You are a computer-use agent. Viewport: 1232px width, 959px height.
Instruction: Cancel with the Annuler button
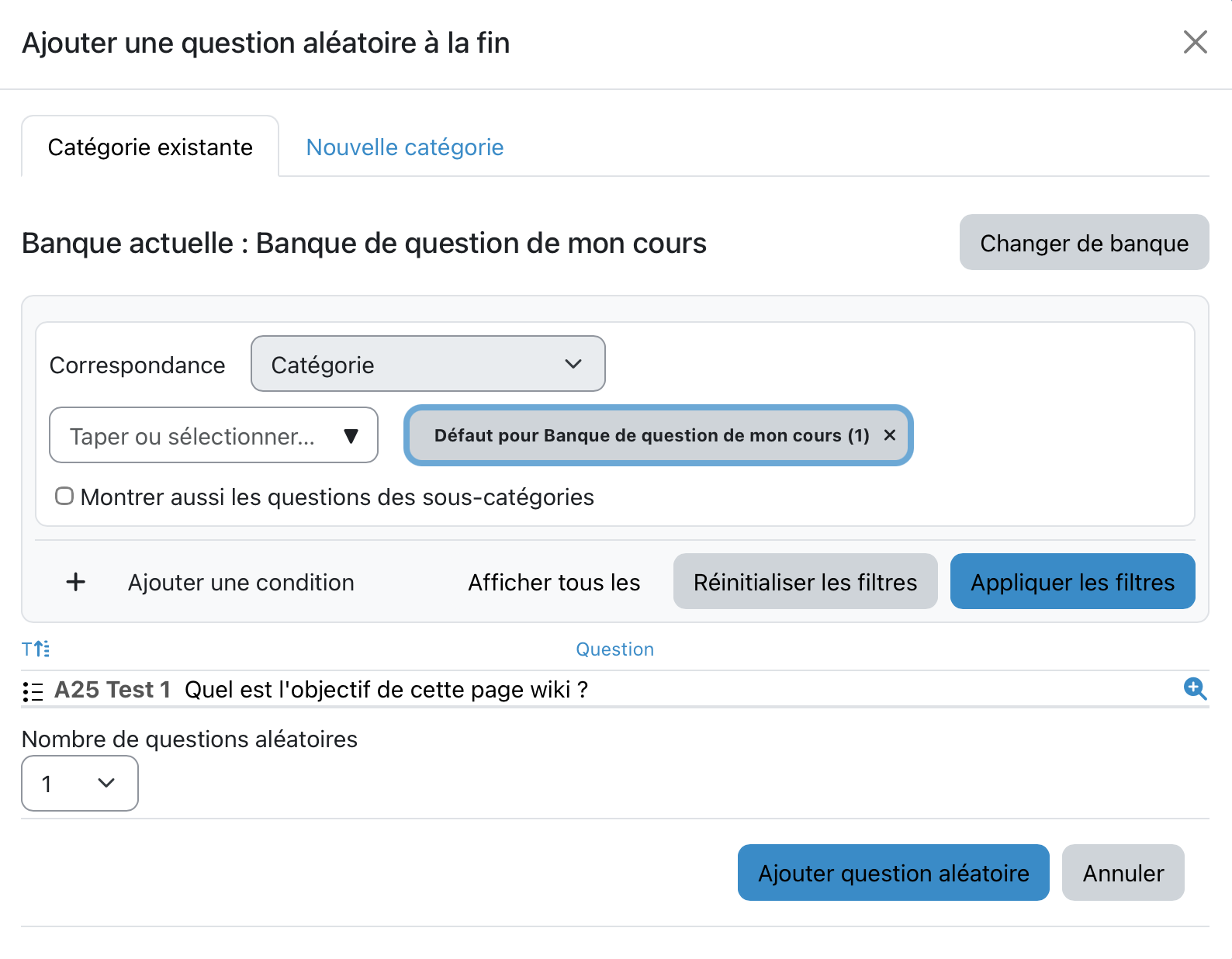pos(1123,873)
